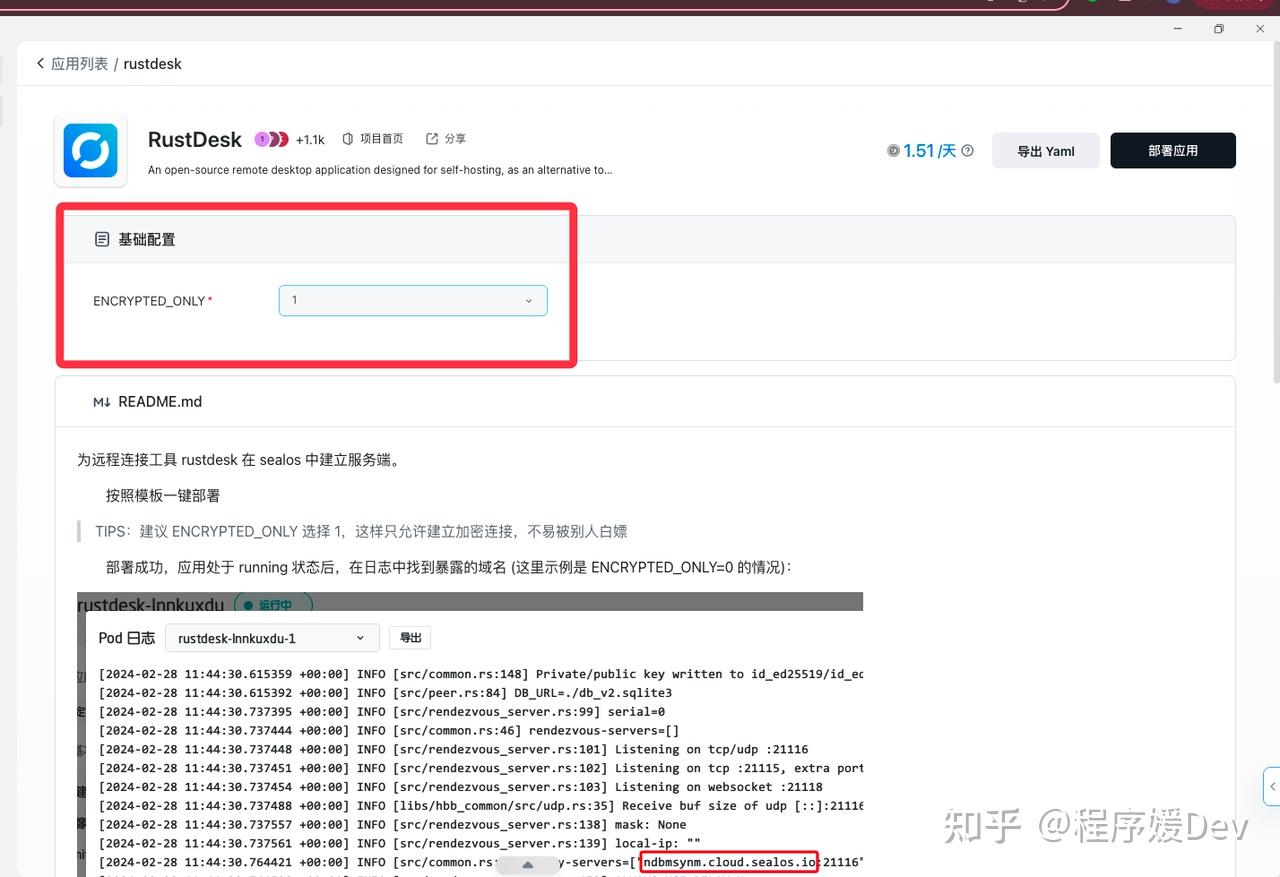The image size is (1280, 877).
Task: Click the 部署应用 deploy button
Action: click(x=1172, y=150)
